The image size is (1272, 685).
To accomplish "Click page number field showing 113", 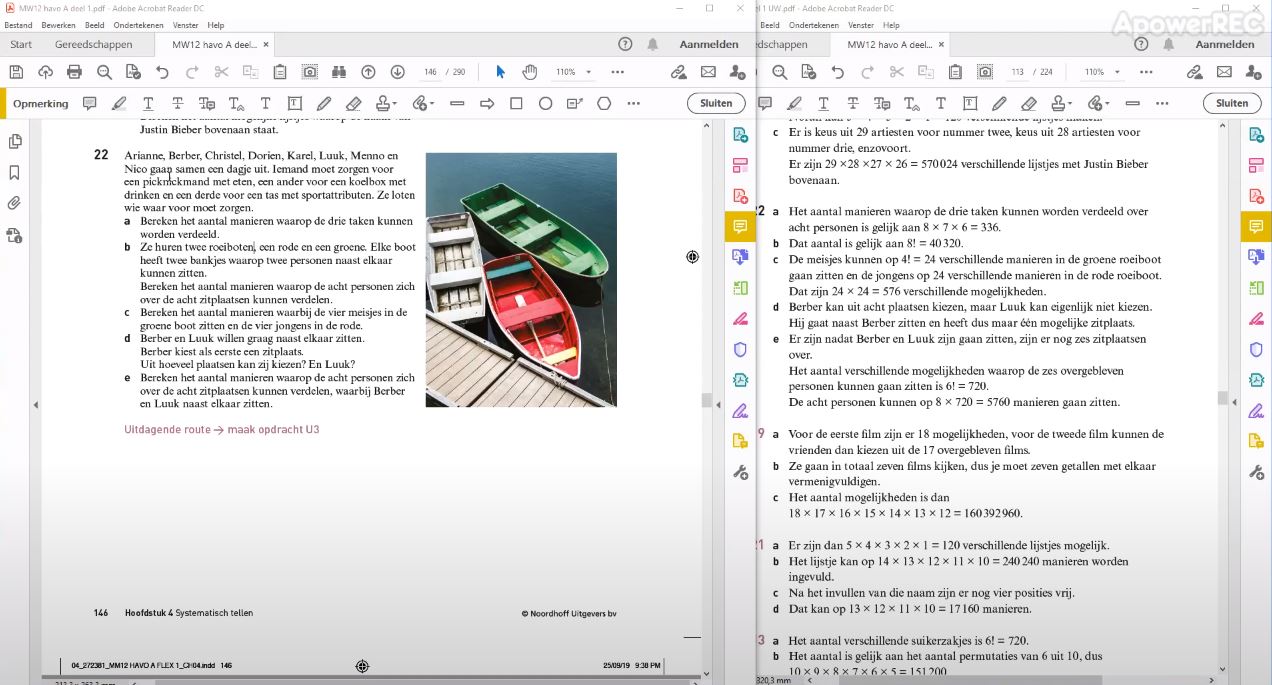I will 1018,72.
